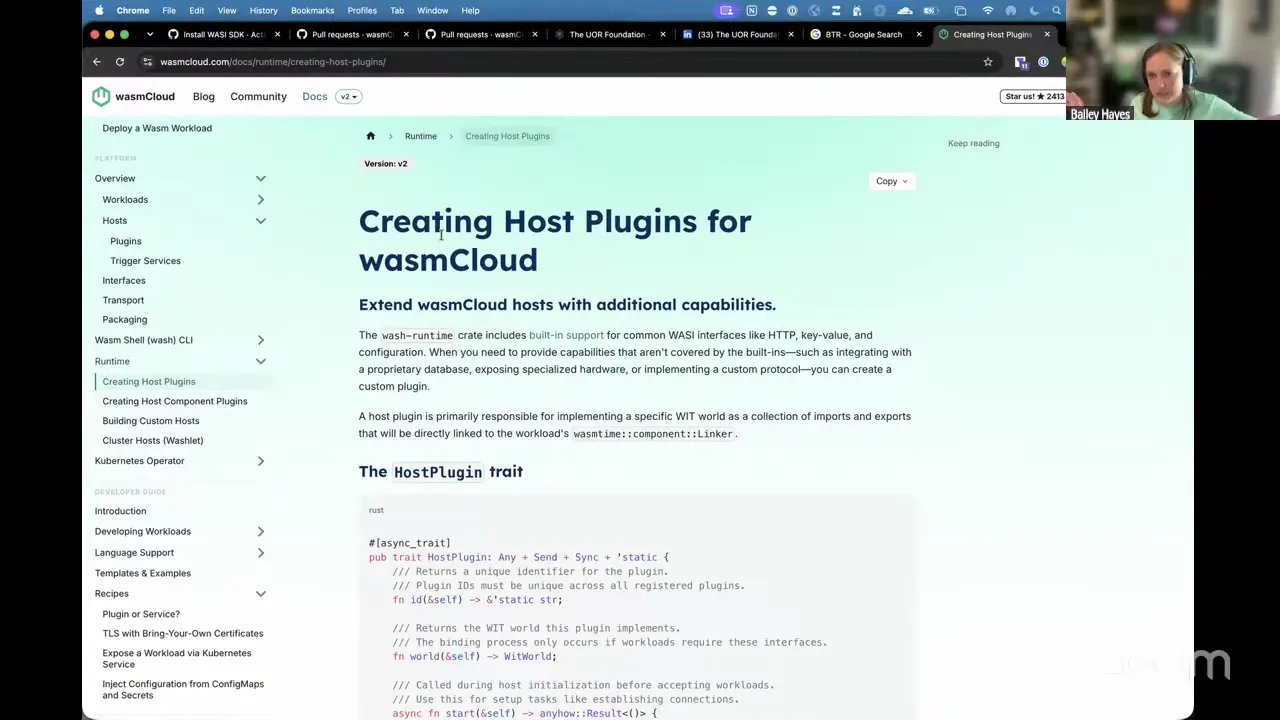Screen dimensions: 1280x720
Task: Open Creating Host Component Plugins in the sidebar
Action: [x=175, y=401]
